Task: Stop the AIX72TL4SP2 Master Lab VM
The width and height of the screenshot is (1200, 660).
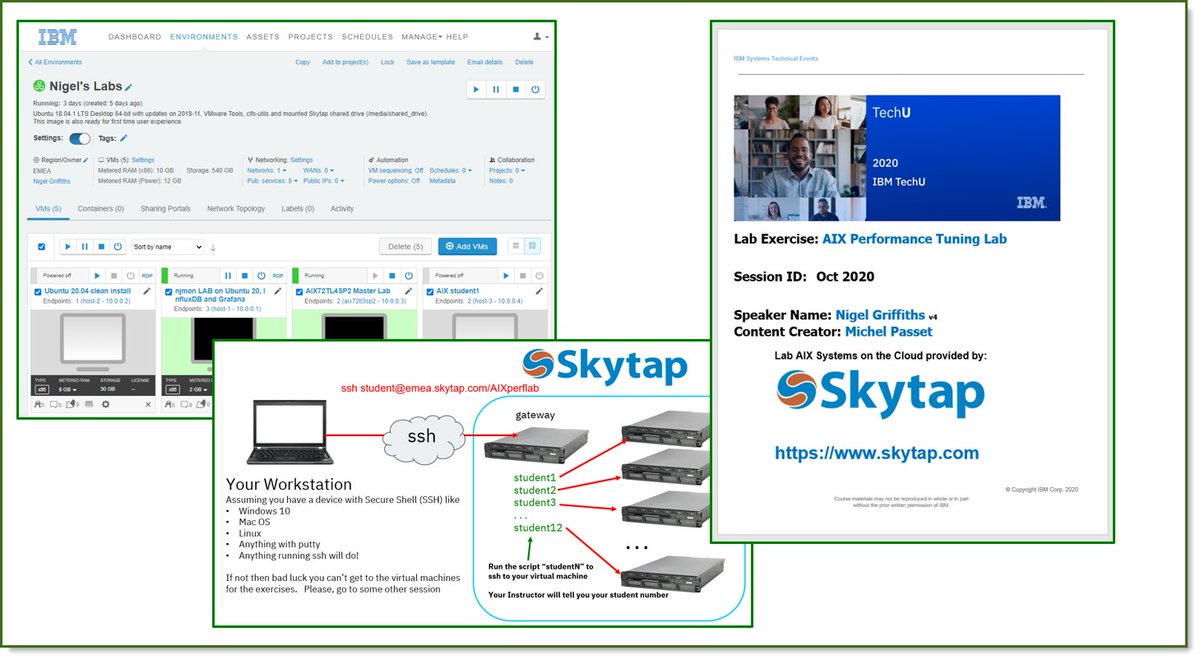Action: [391, 275]
